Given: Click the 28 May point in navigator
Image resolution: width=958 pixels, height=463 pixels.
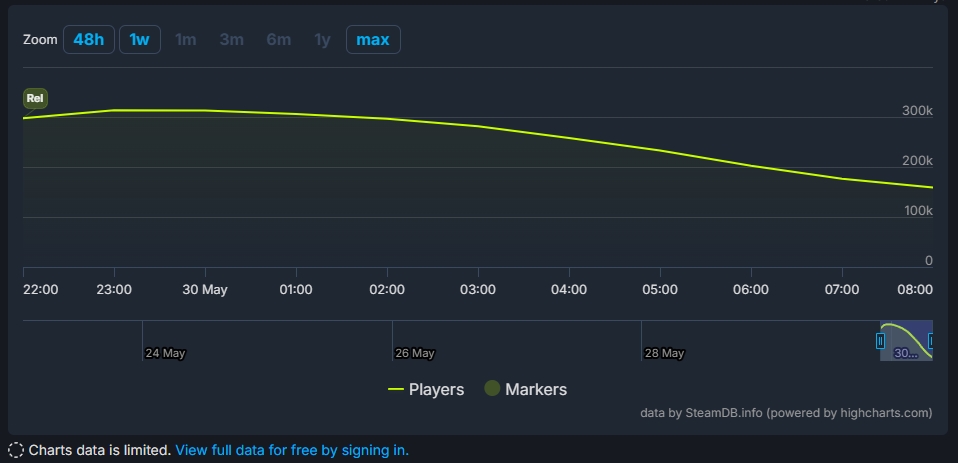Looking at the screenshot, I should click(664, 353).
